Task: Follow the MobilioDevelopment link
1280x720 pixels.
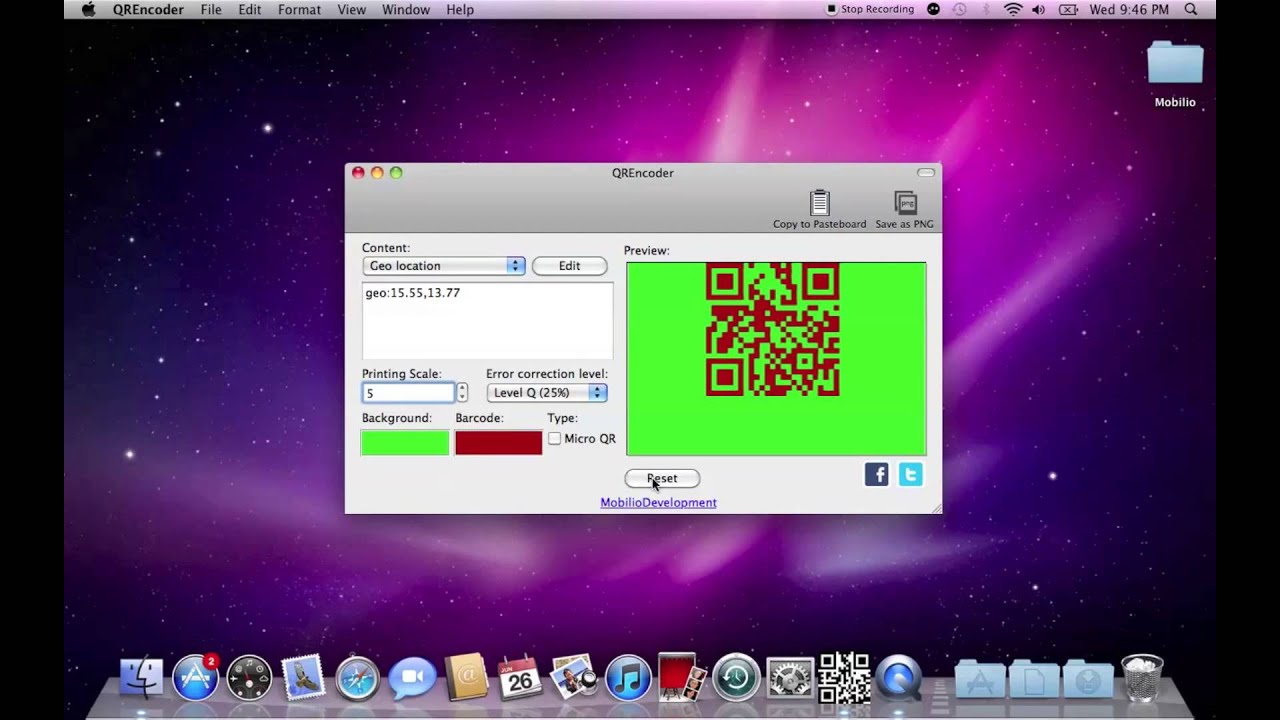Action: click(x=658, y=502)
